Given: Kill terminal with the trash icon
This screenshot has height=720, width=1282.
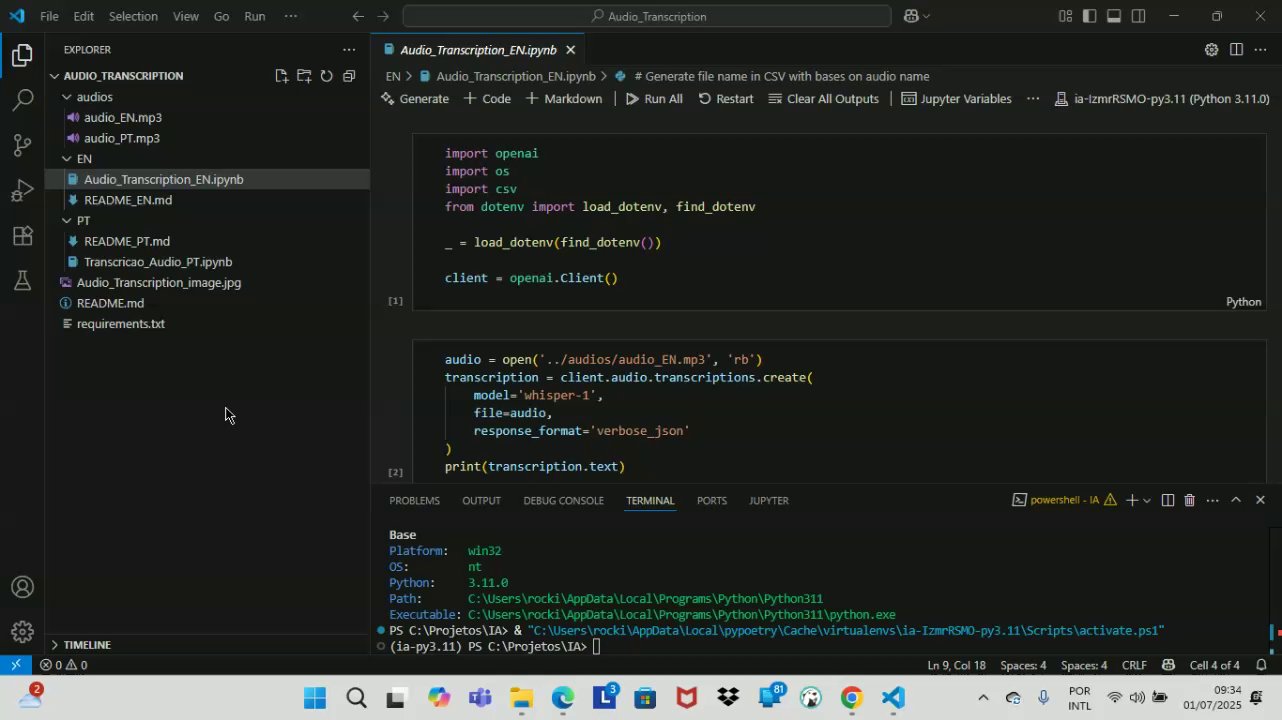Looking at the screenshot, I should click(1189, 500).
